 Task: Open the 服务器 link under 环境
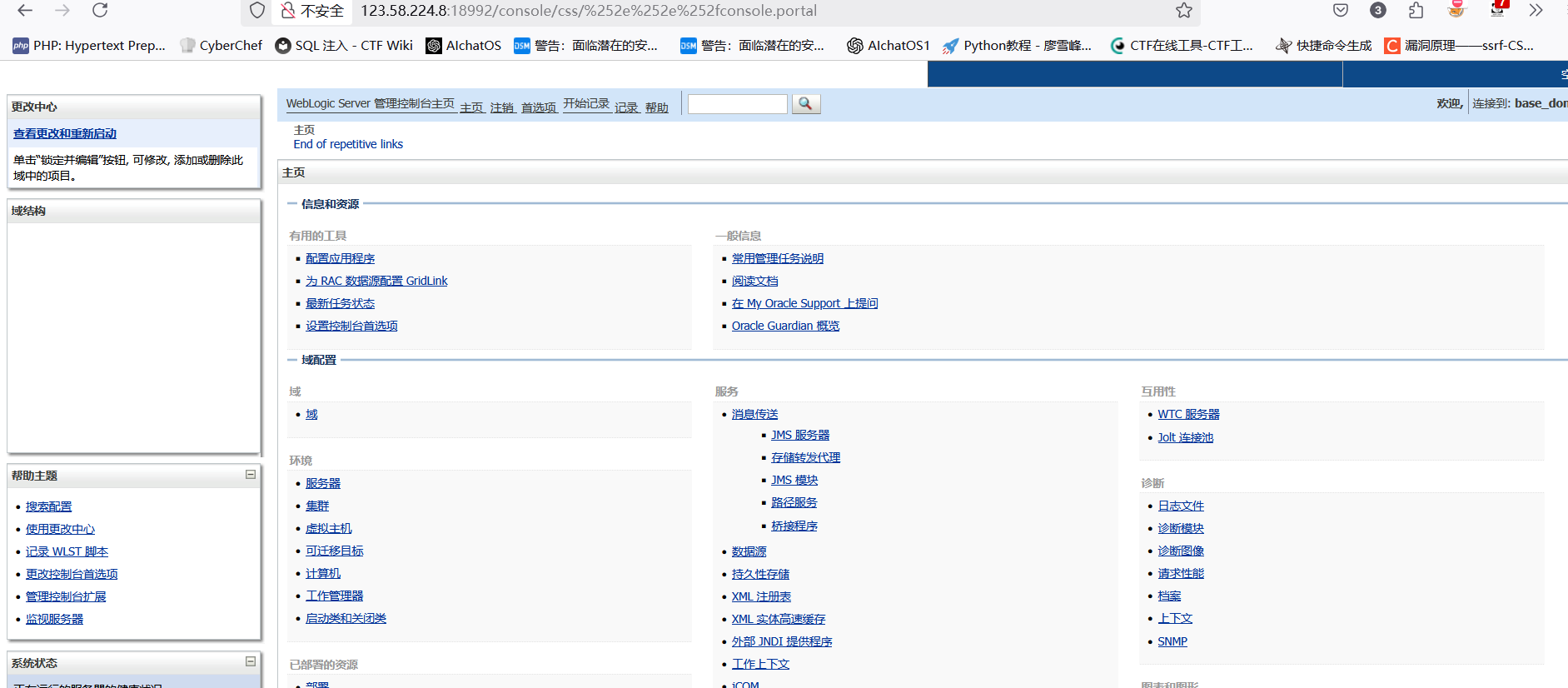click(323, 483)
